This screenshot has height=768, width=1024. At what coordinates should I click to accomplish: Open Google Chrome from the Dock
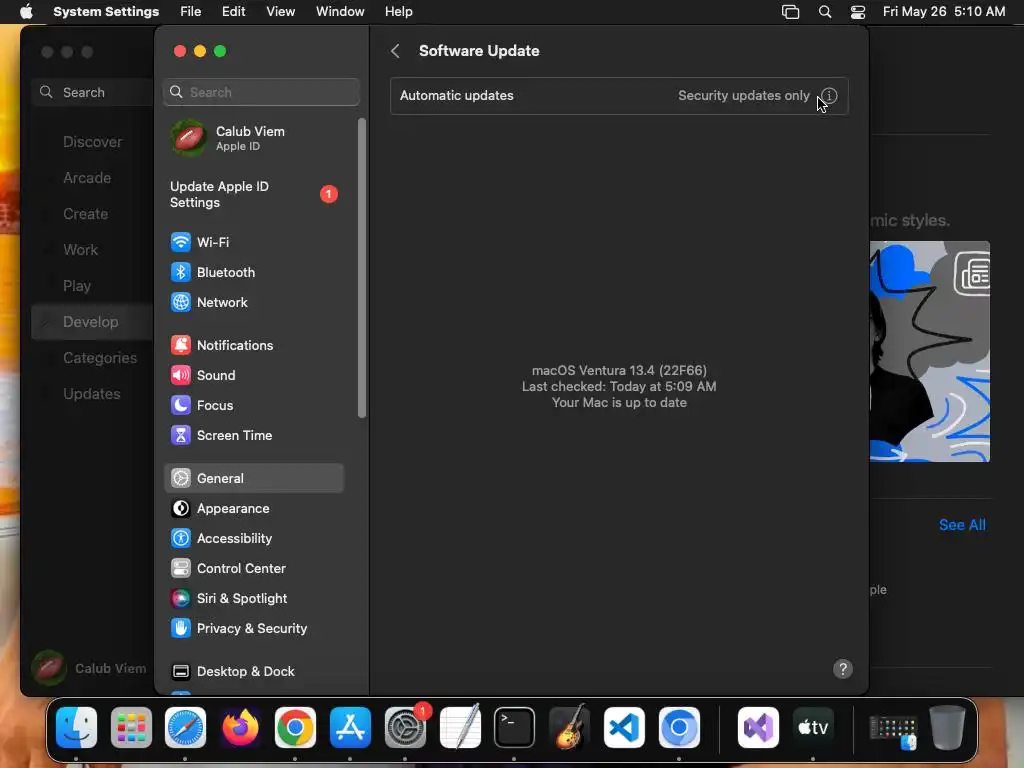point(295,728)
